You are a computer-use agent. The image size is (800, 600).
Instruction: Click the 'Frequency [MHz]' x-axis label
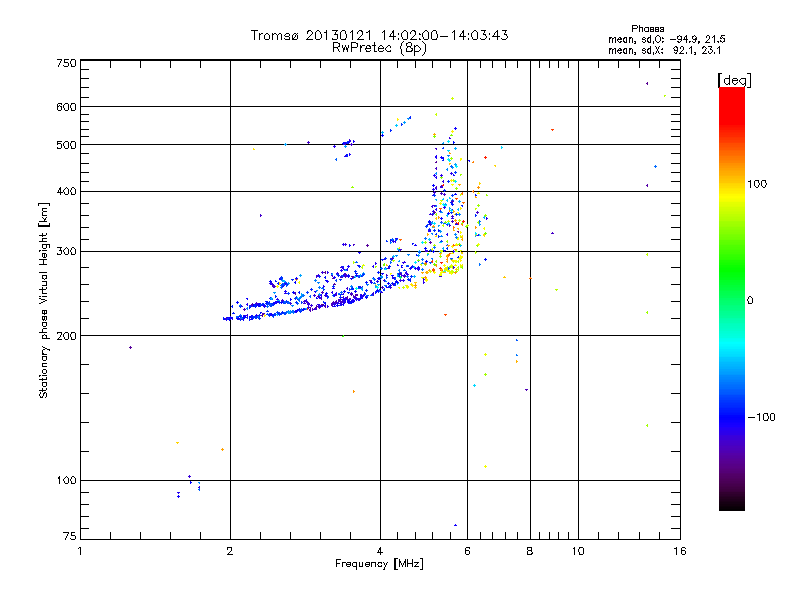coord(379,564)
